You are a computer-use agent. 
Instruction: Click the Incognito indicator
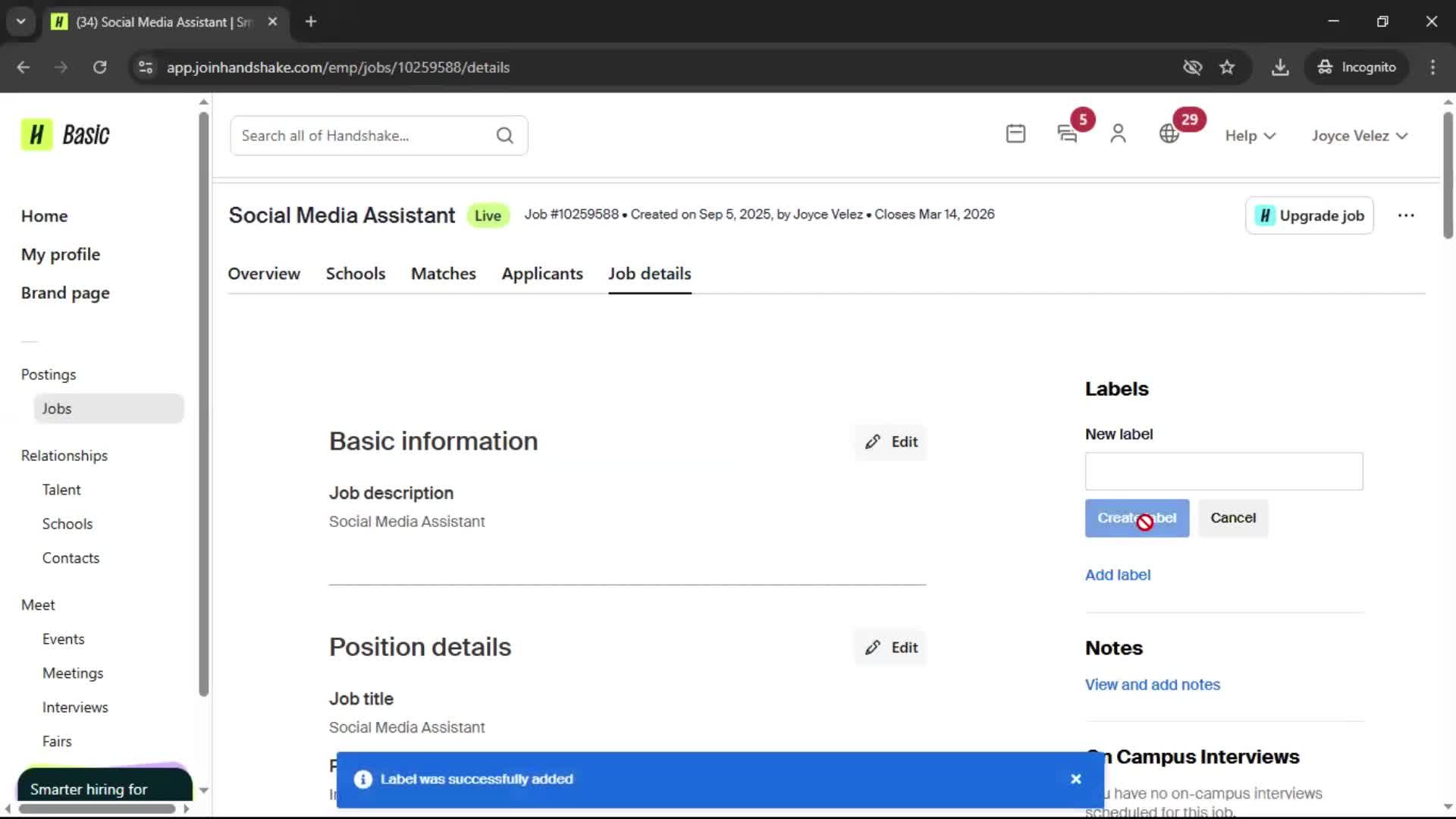(1357, 67)
